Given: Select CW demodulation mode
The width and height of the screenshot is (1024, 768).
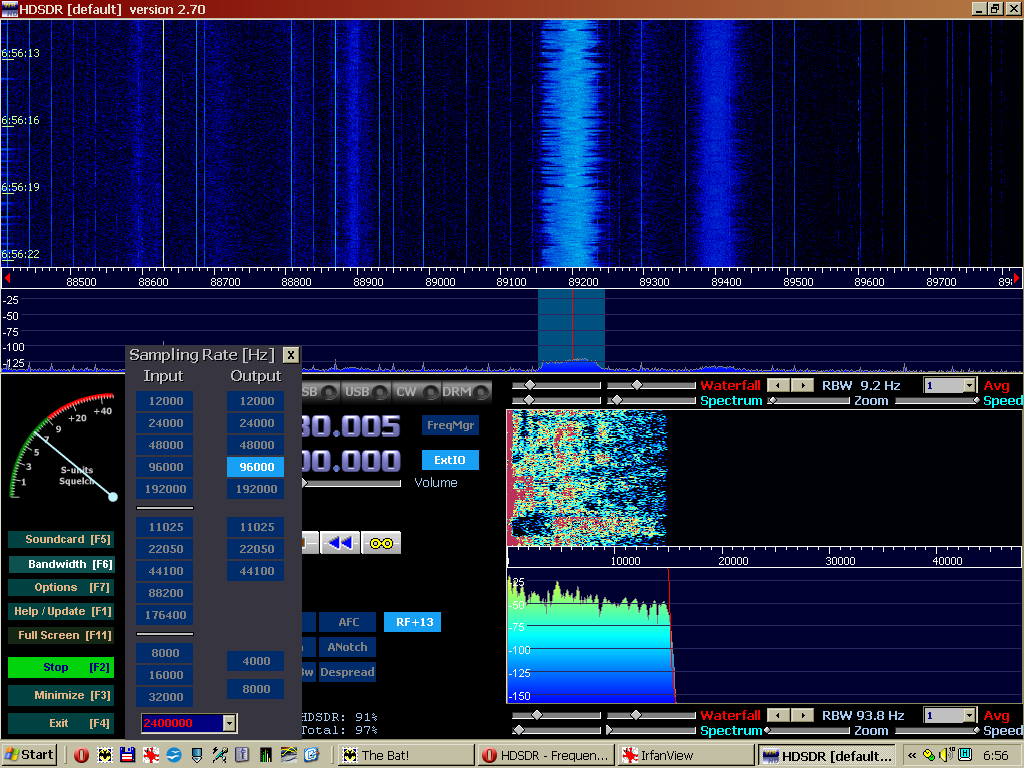Looking at the screenshot, I should pos(417,392).
